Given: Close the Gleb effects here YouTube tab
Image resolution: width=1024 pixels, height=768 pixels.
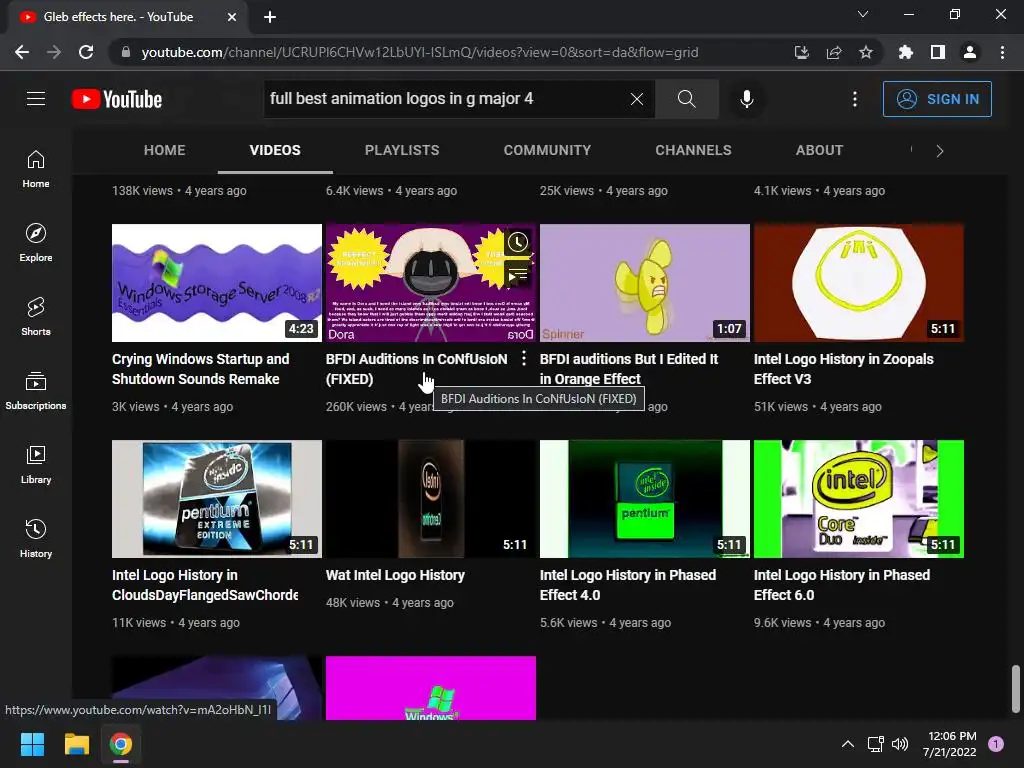Looking at the screenshot, I should tap(232, 17).
